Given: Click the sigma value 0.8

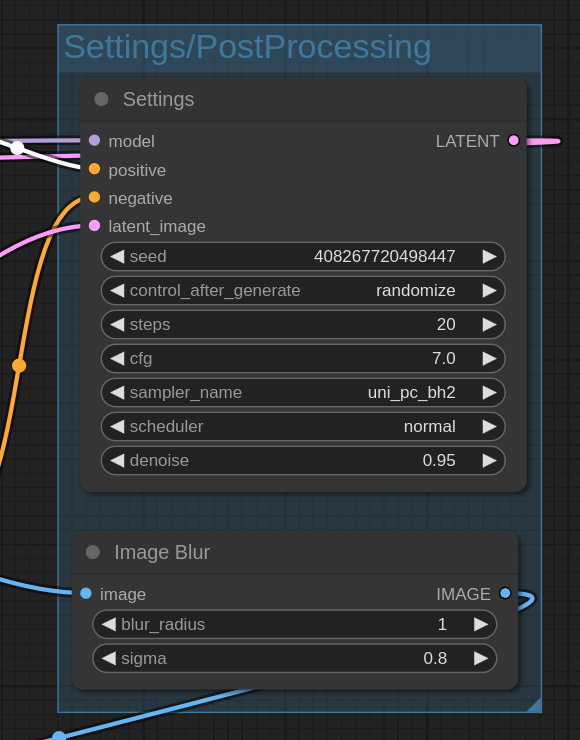Looking at the screenshot, I should pos(435,658).
